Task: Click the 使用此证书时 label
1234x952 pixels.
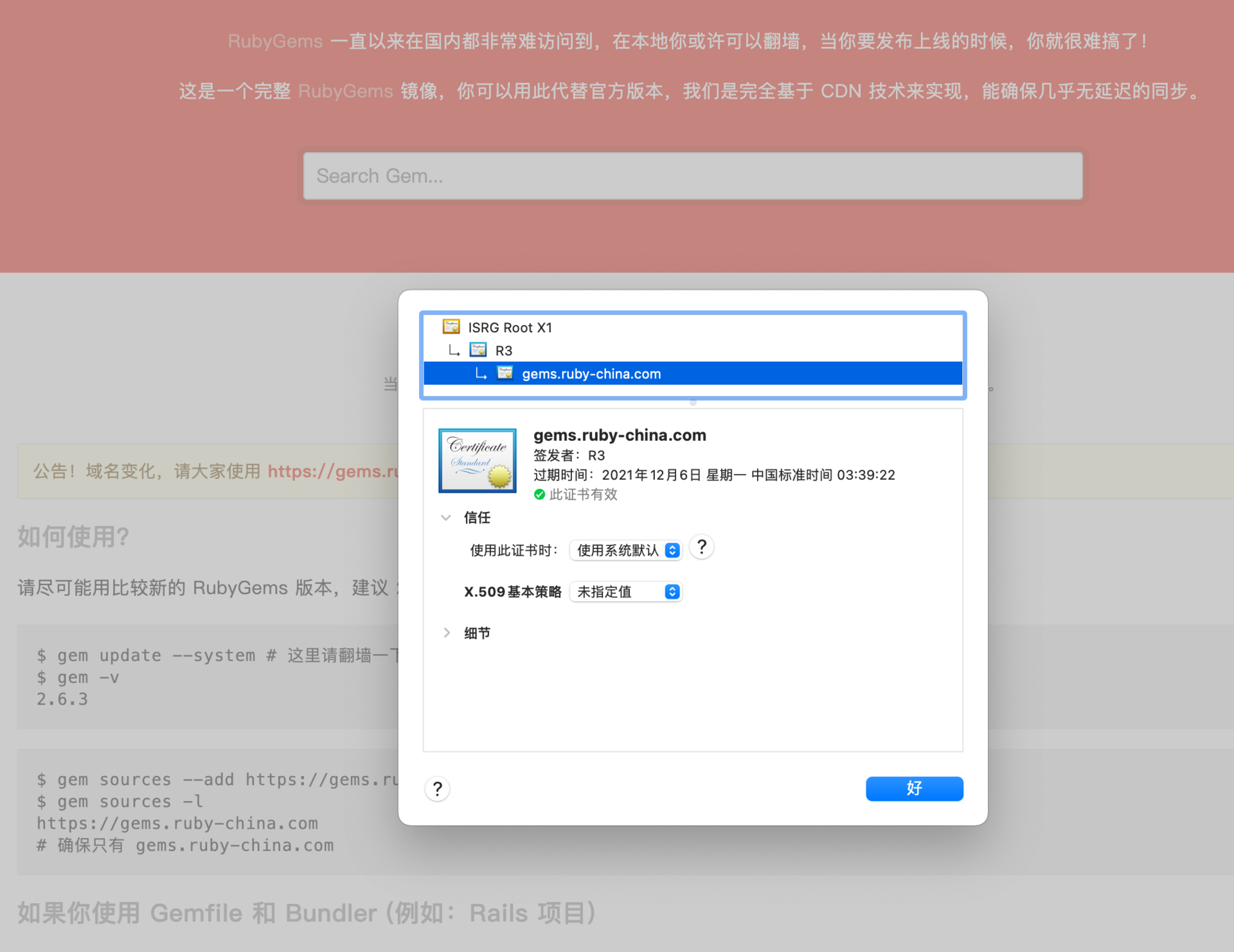Action: [514, 551]
